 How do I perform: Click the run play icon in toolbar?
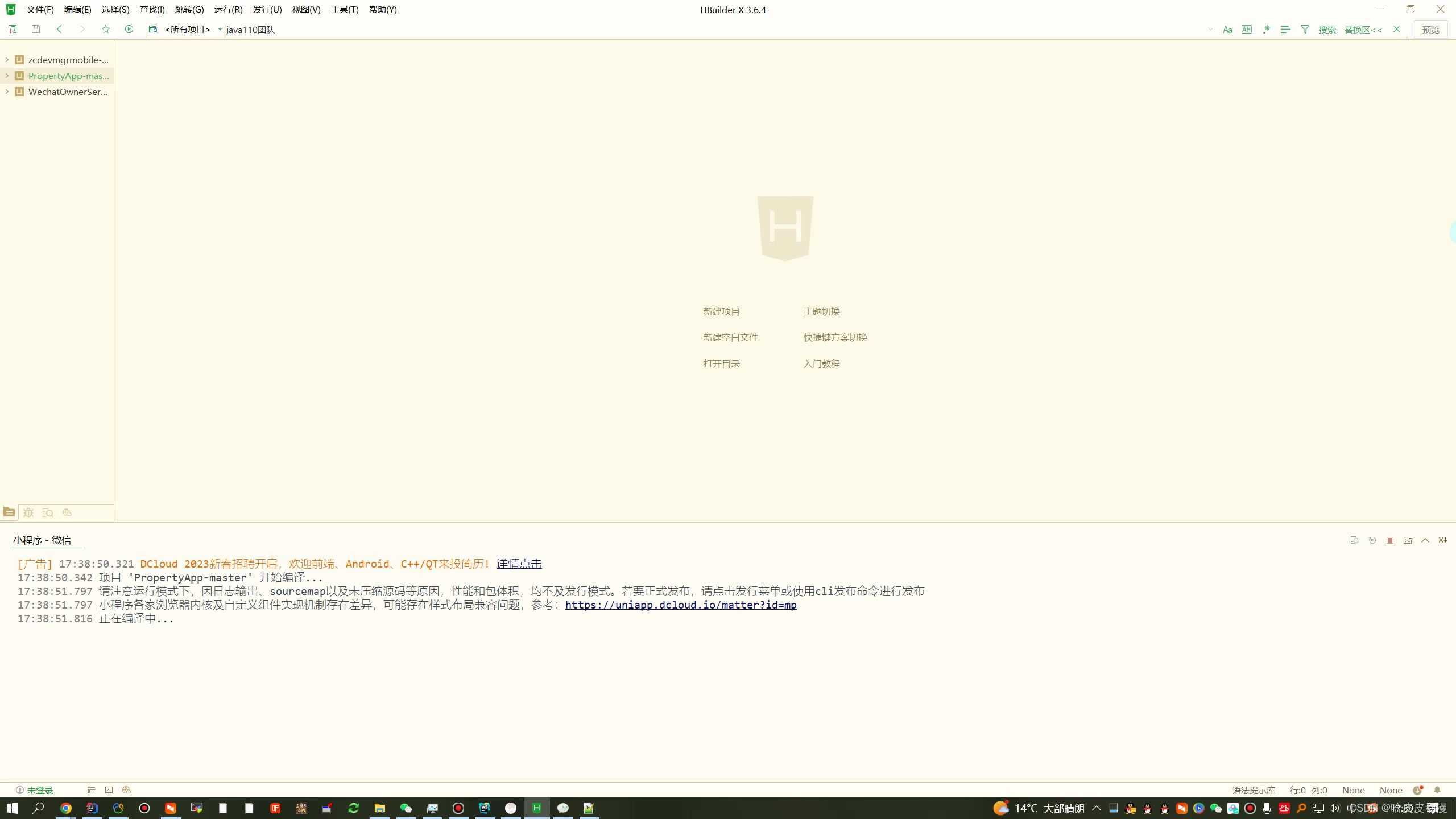129,29
